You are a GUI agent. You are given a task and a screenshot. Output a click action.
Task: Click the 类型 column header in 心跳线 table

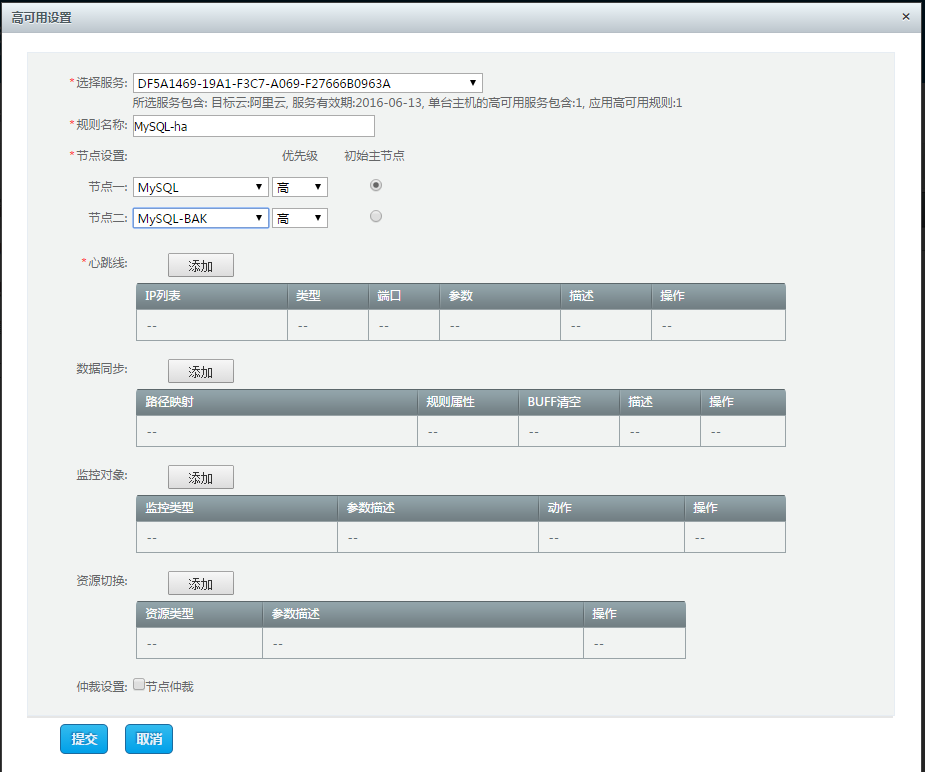click(x=328, y=296)
